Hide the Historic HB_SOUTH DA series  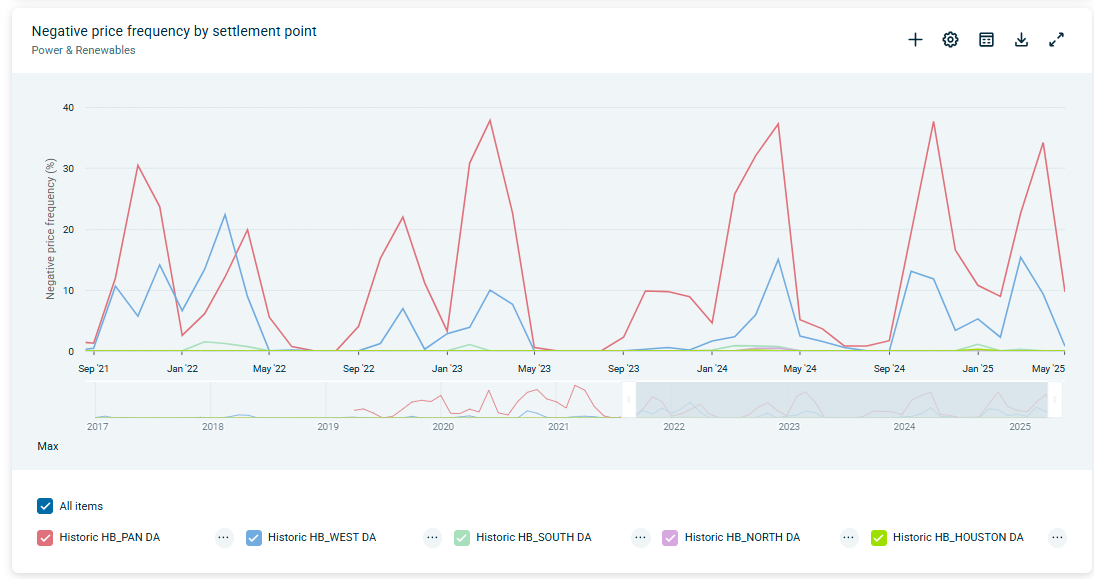tap(462, 537)
